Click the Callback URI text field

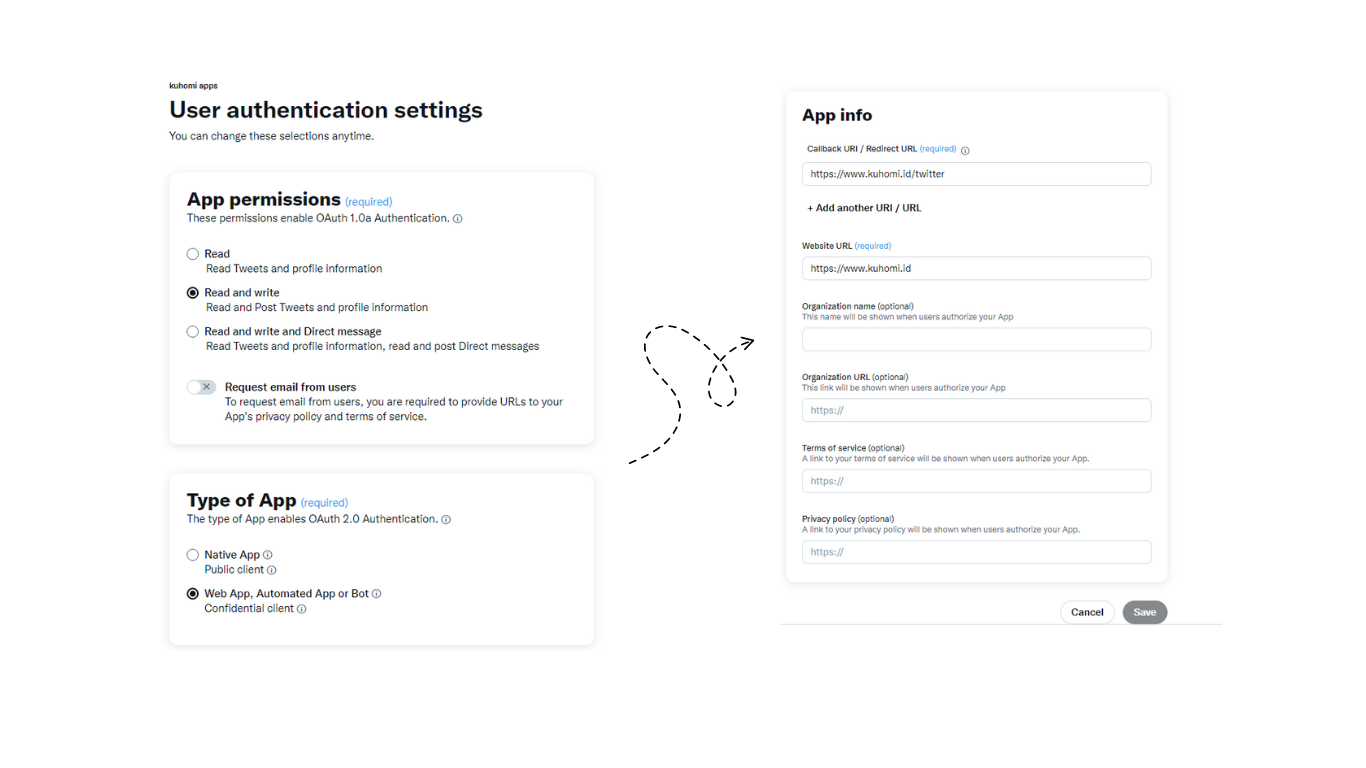976,174
